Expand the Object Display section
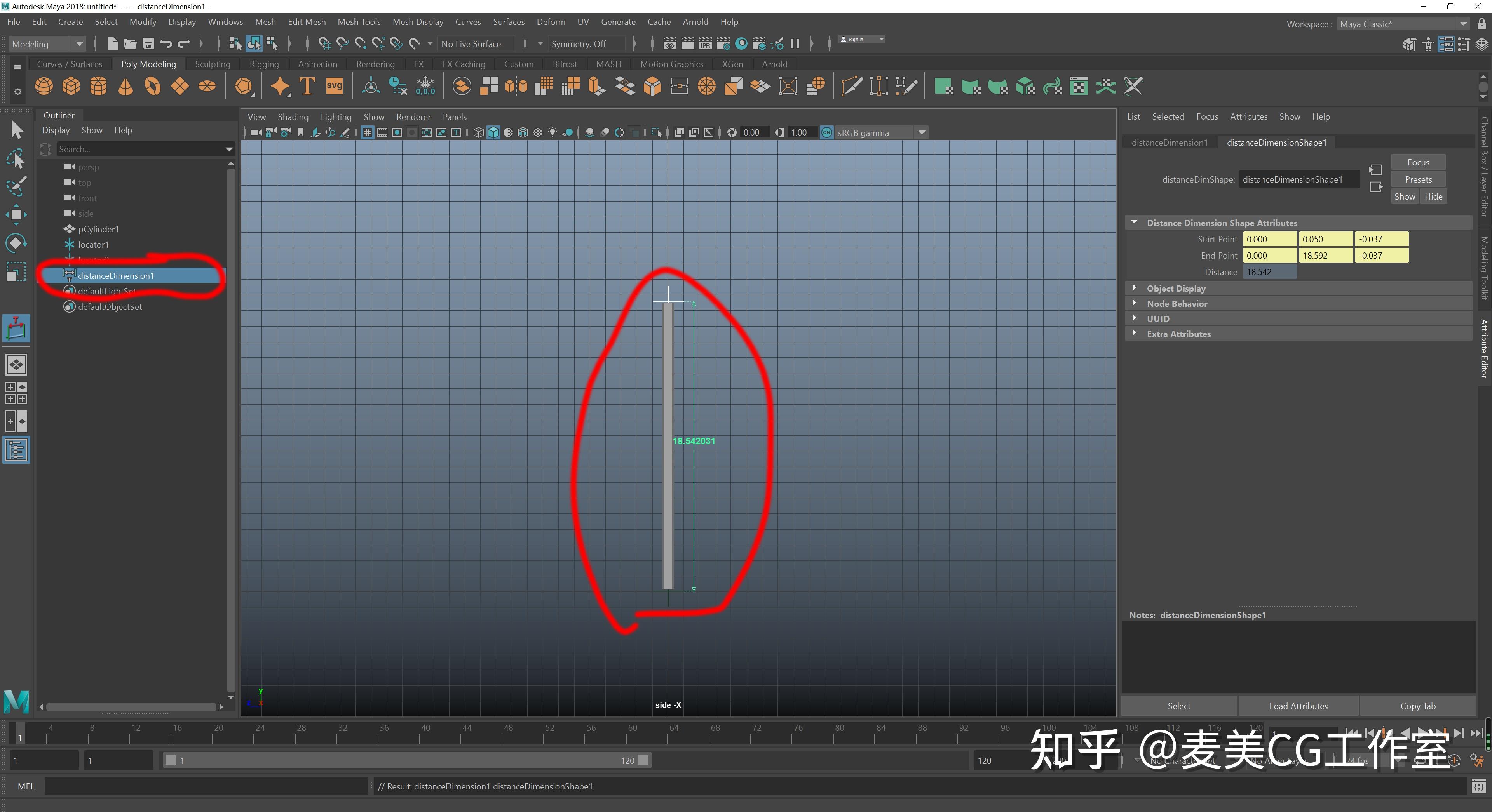The image size is (1492, 812). [1135, 288]
